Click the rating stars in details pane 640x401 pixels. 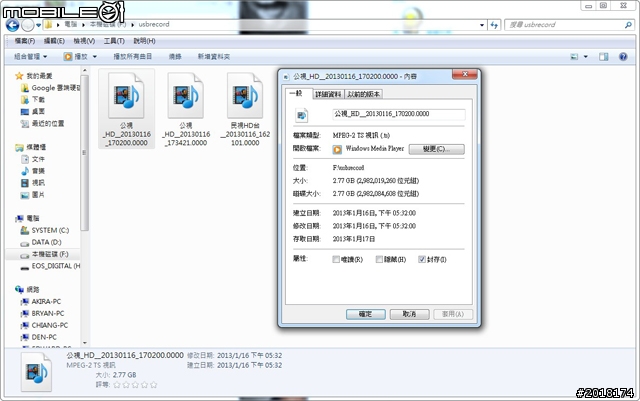click(x=135, y=385)
